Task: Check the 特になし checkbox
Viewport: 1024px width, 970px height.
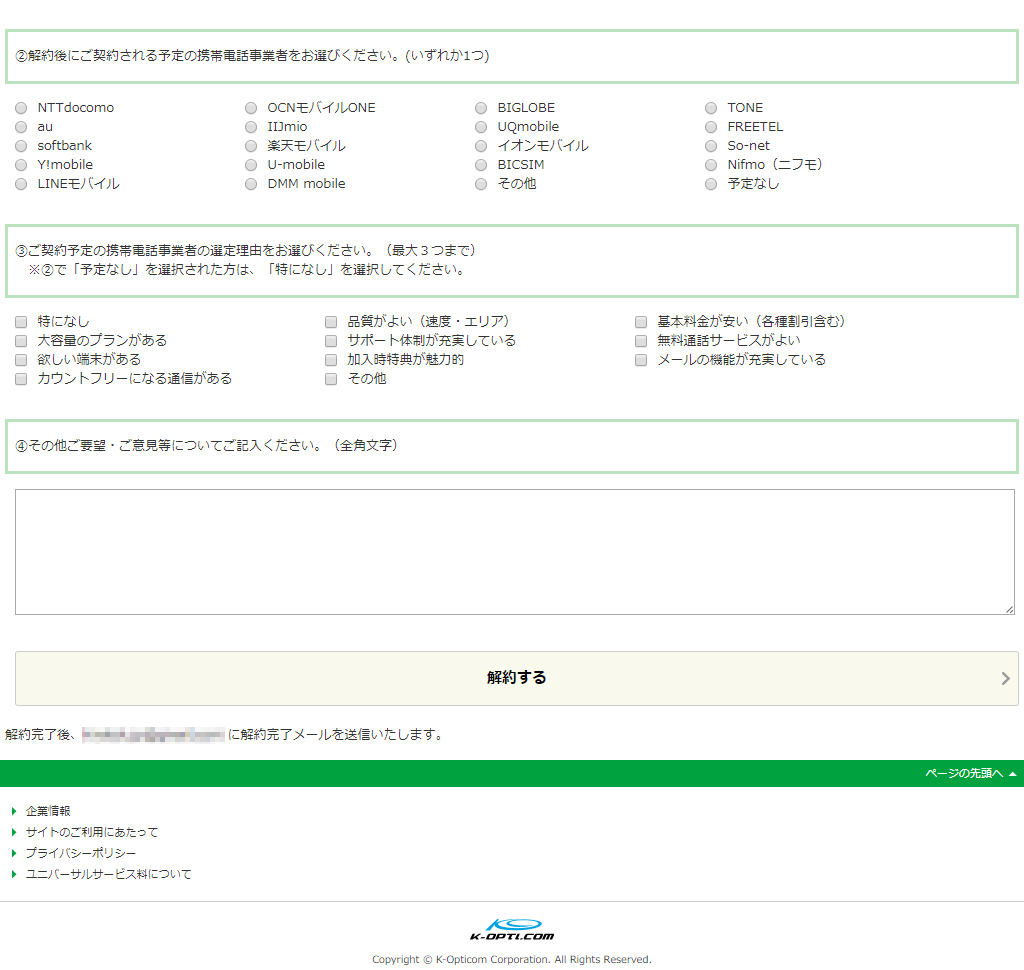Action: (x=22, y=321)
